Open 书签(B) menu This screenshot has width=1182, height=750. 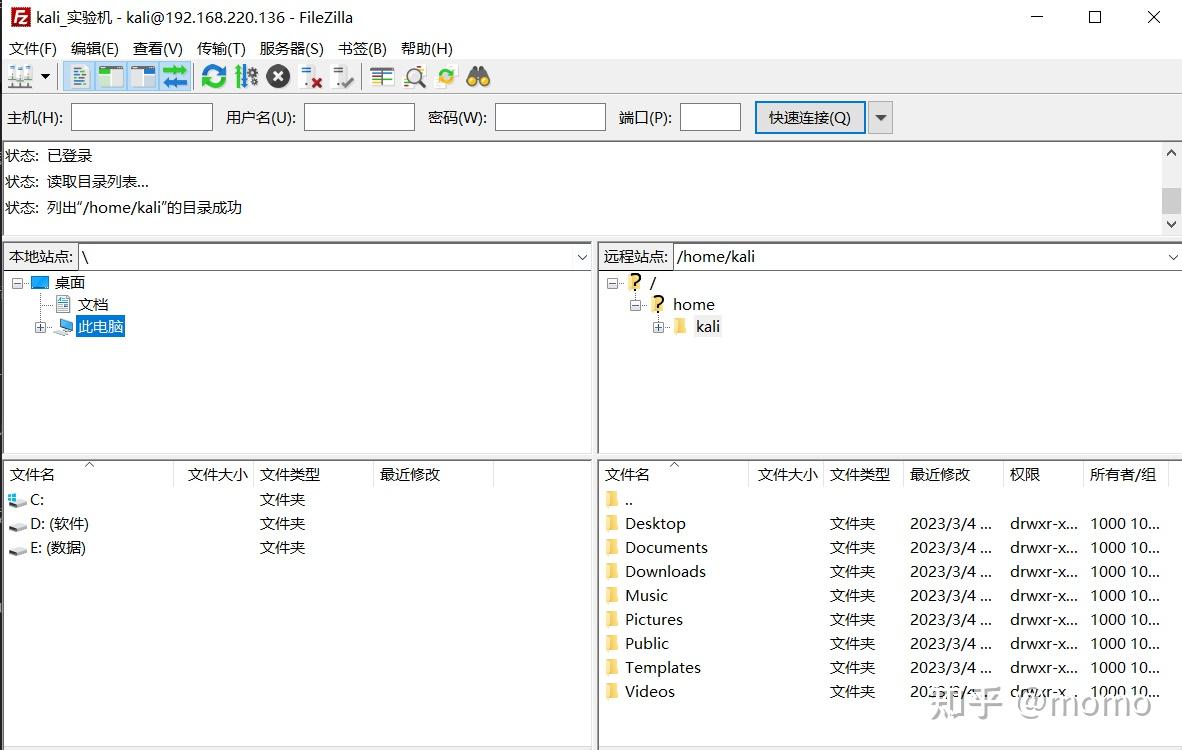362,48
